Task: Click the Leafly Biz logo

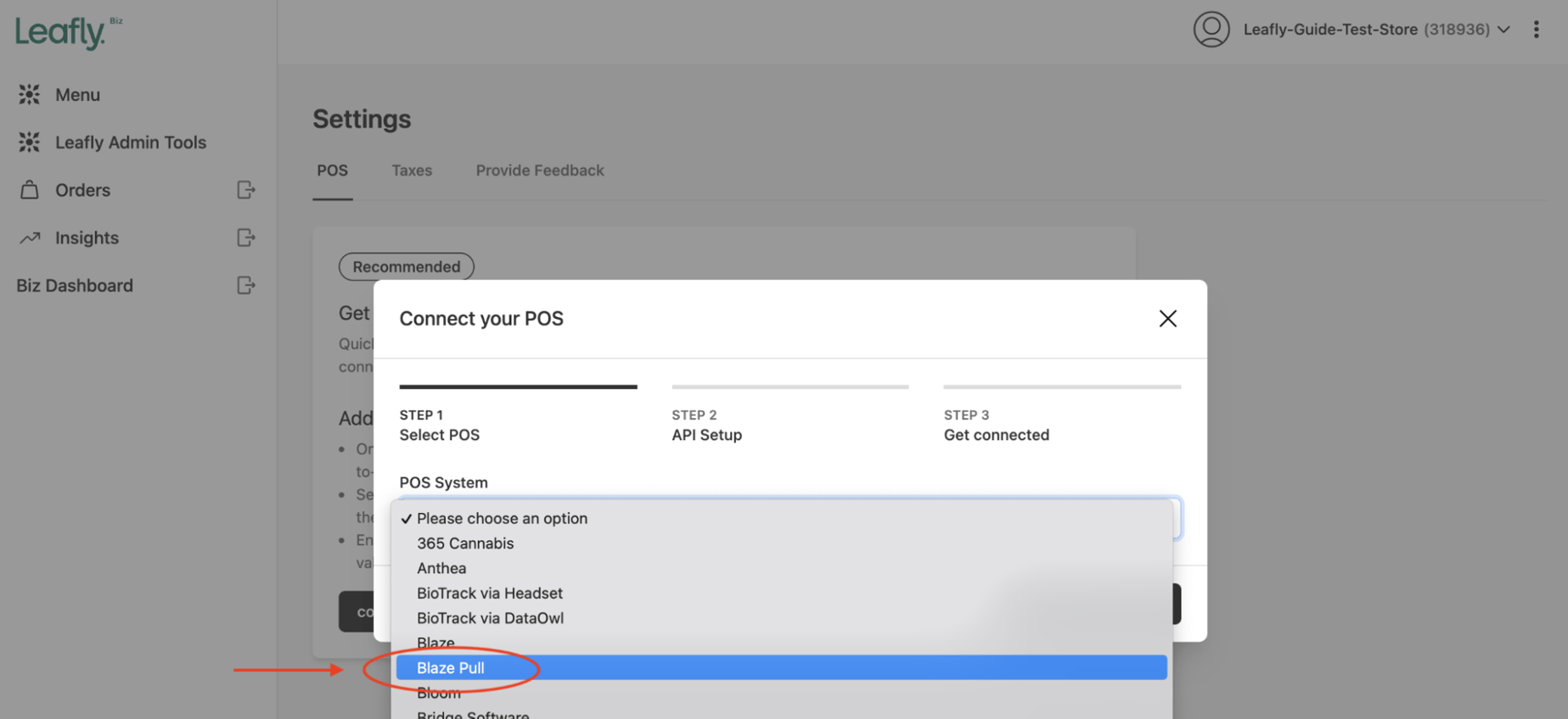Action: pyautogui.click(x=67, y=32)
